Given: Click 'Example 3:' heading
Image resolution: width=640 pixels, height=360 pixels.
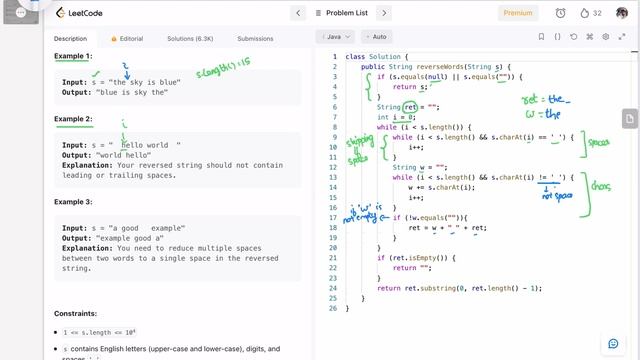Looking at the screenshot, I should pos(73,202).
